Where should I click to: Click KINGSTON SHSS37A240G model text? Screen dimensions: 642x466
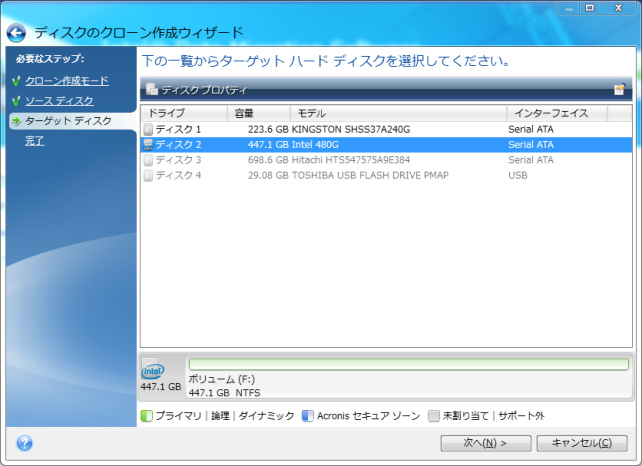coord(350,129)
